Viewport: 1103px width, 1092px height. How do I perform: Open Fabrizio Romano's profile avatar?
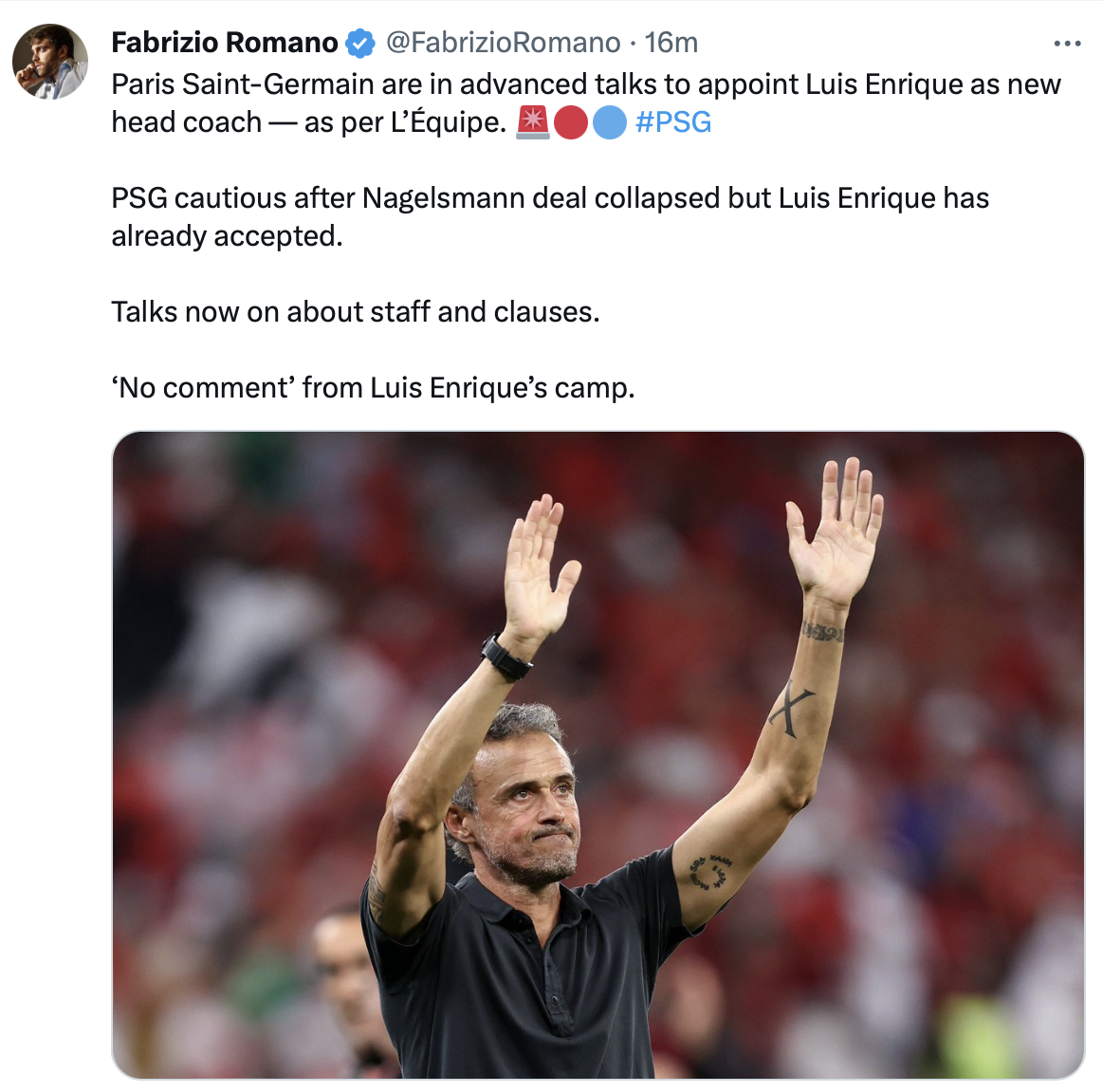click(50, 62)
